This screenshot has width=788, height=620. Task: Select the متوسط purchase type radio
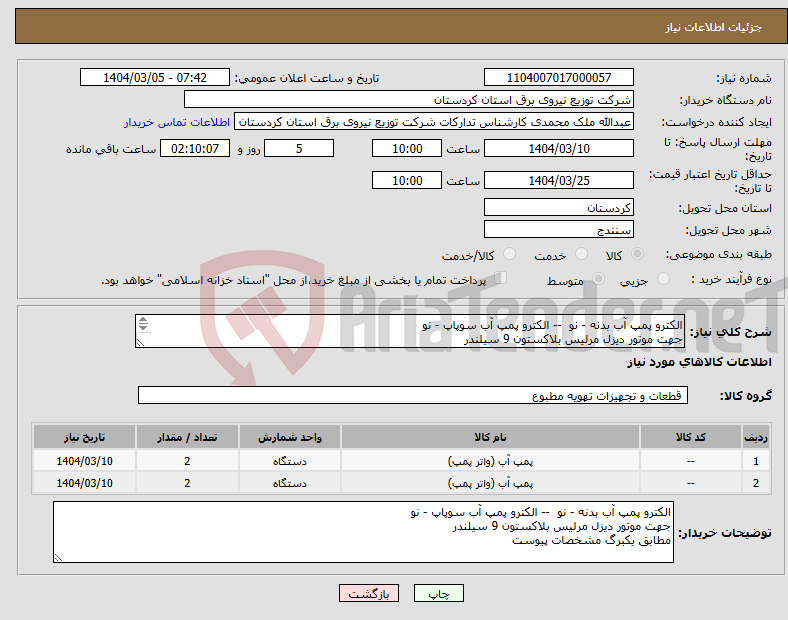tap(598, 279)
